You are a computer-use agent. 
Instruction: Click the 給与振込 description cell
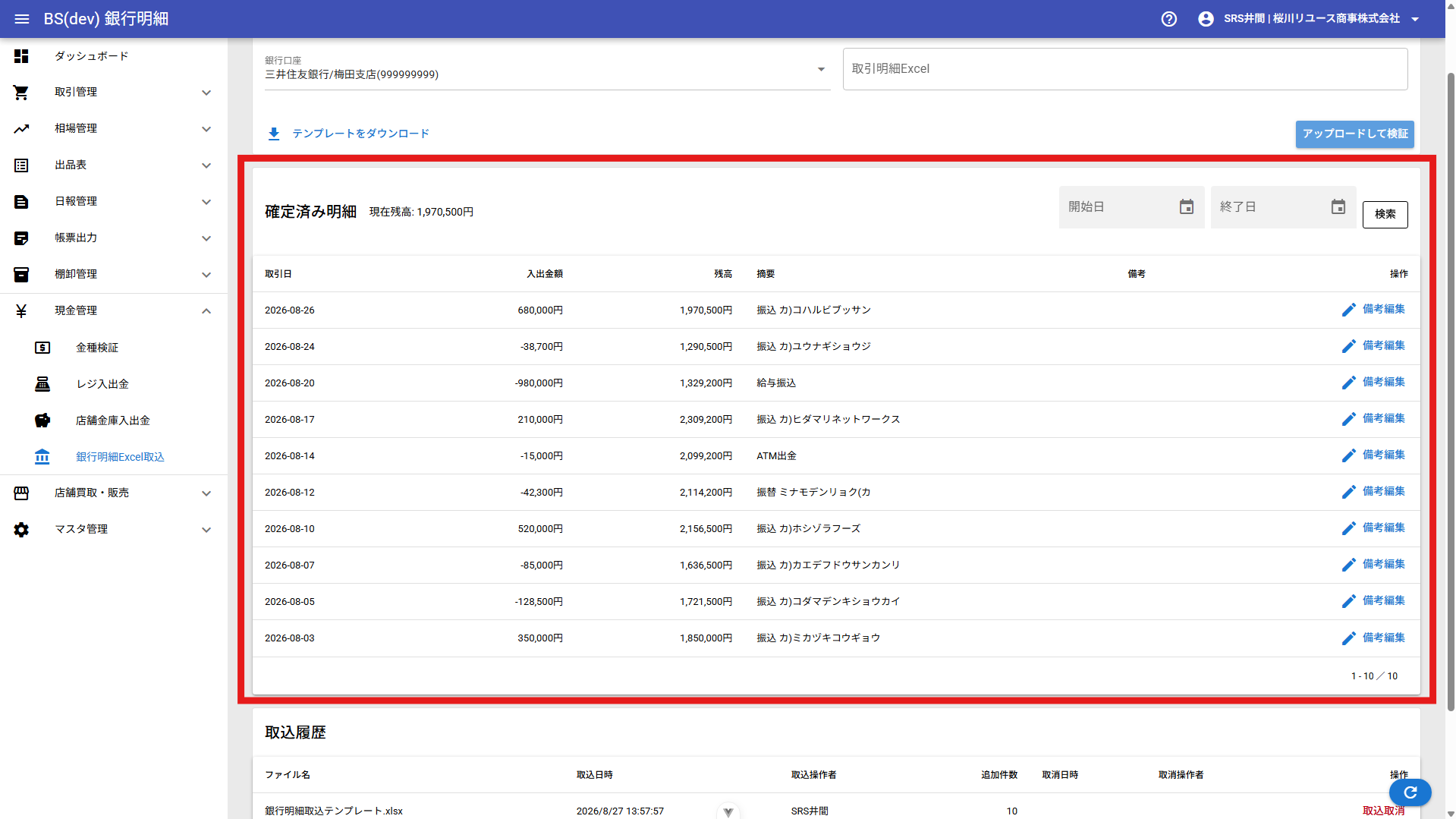[x=776, y=383]
